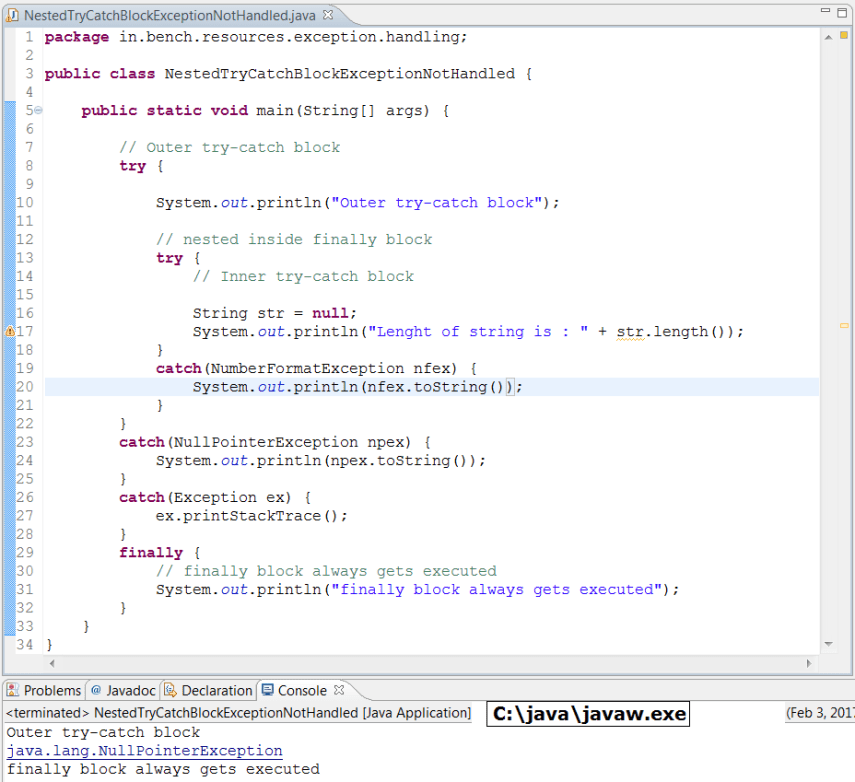The image size is (855, 782).
Task: Click the yellow overview ruler warning indicator at top
Action: click(x=844, y=35)
